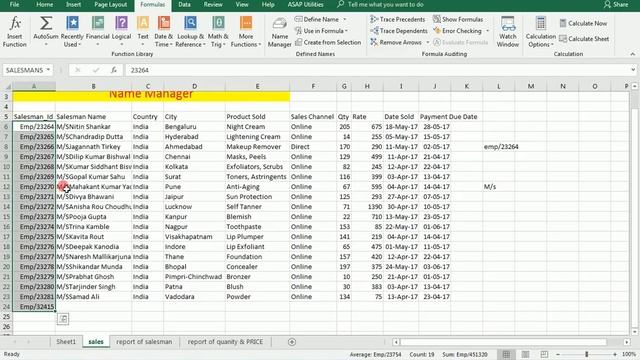Open Financial functions library
640x360 pixels.
click(x=98, y=32)
